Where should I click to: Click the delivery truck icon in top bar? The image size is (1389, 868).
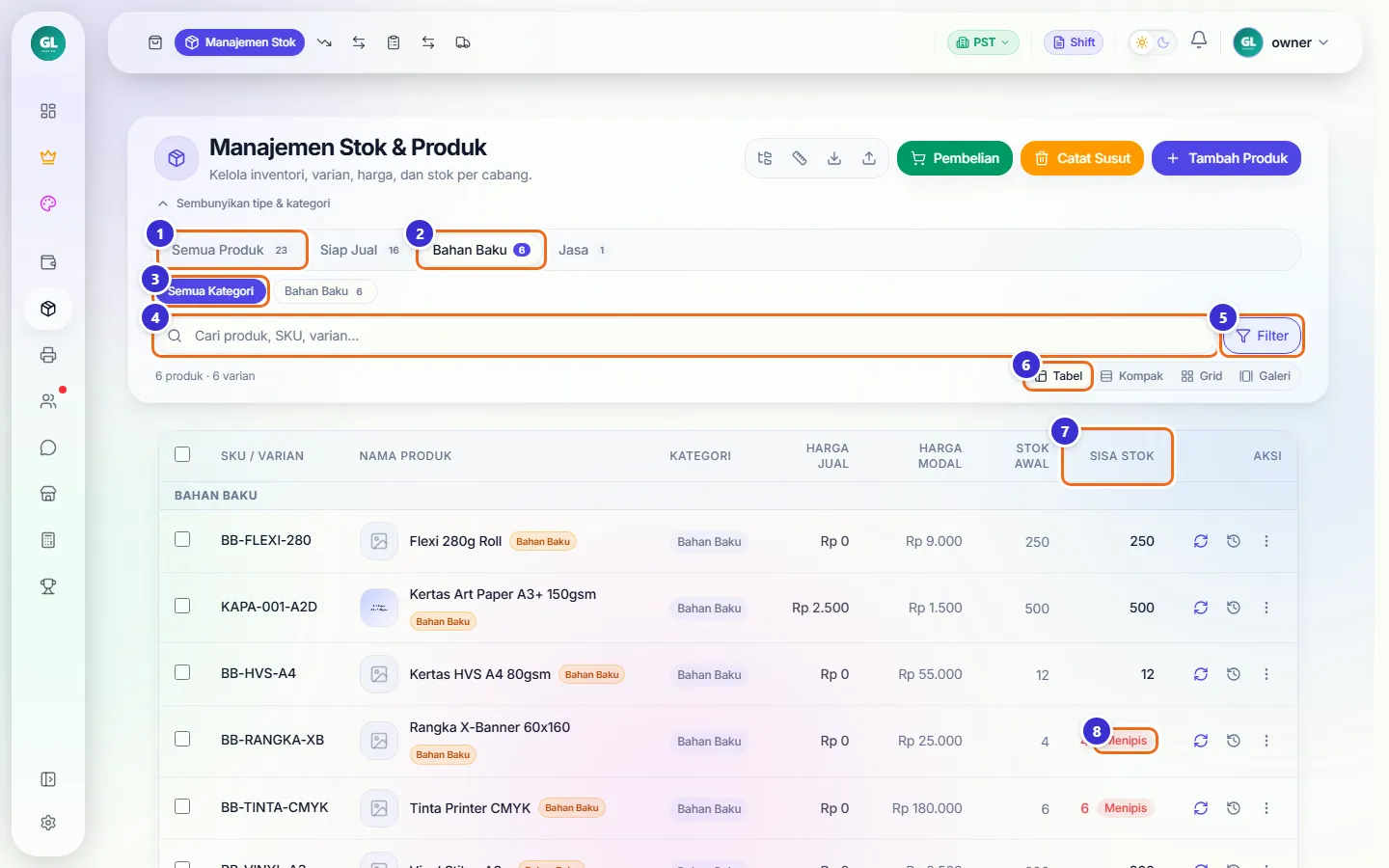[x=463, y=42]
